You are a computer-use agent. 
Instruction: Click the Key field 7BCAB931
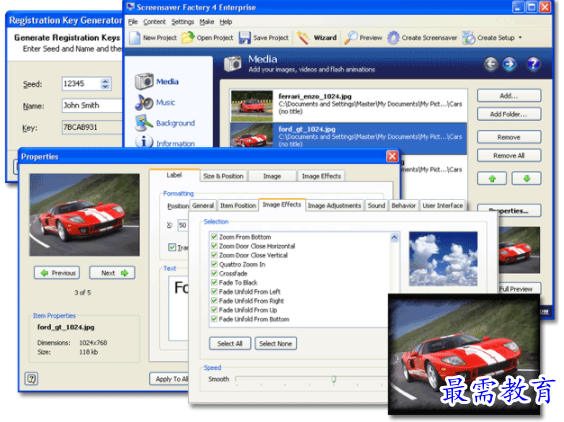[92, 127]
